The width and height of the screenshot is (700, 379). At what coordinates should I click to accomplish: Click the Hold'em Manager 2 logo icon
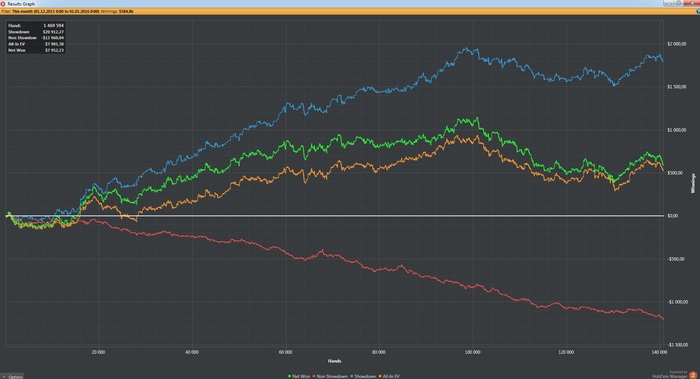tap(693, 375)
